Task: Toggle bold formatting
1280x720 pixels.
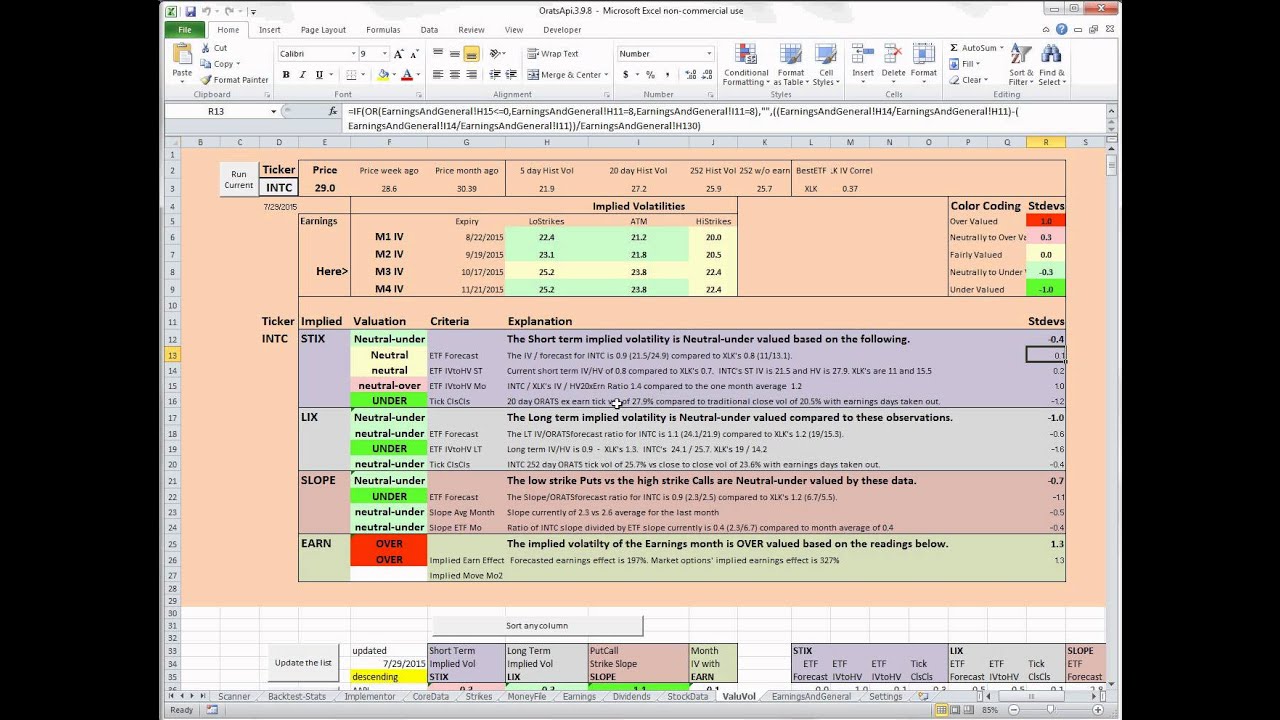Action: pos(286,75)
